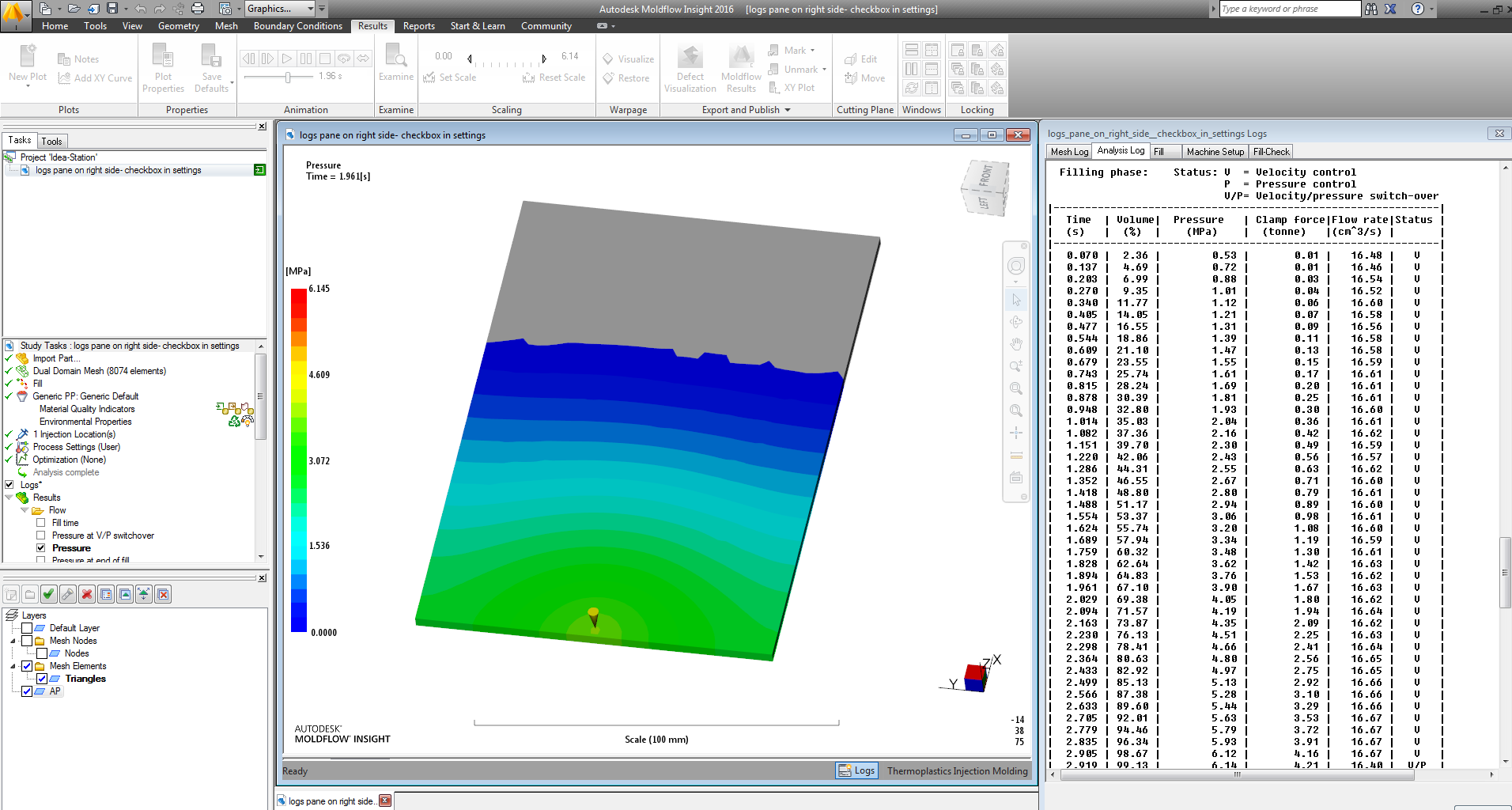Click the flashlight icon in layers toolbar
This screenshot has width=1512, height=810.
(x=68, y=594)
